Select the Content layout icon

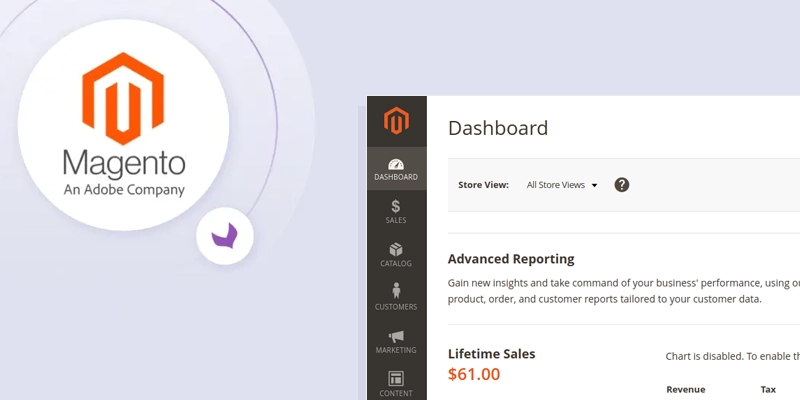[396, 379]
